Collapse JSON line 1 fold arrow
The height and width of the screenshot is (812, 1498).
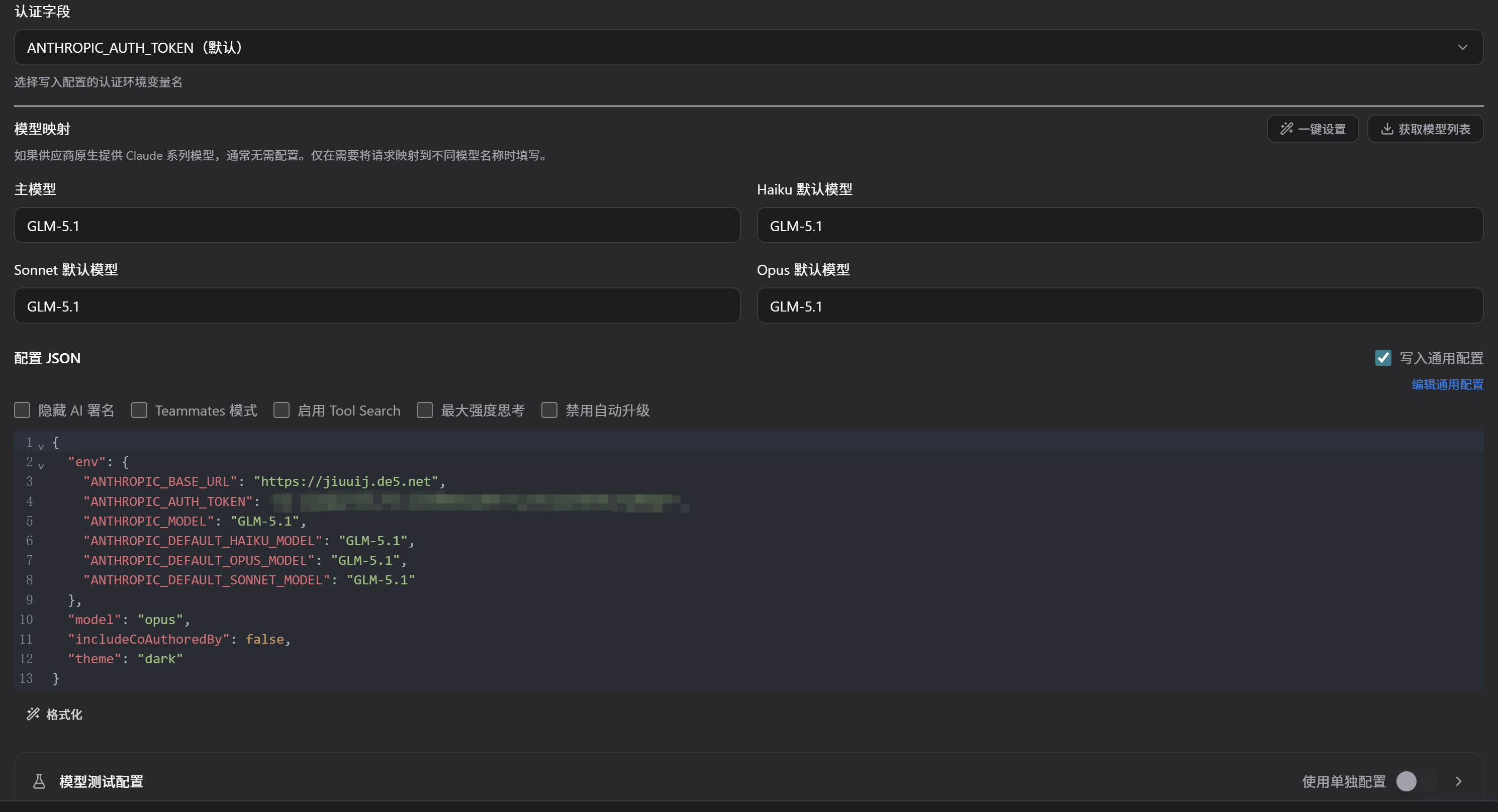click(41, 446)
